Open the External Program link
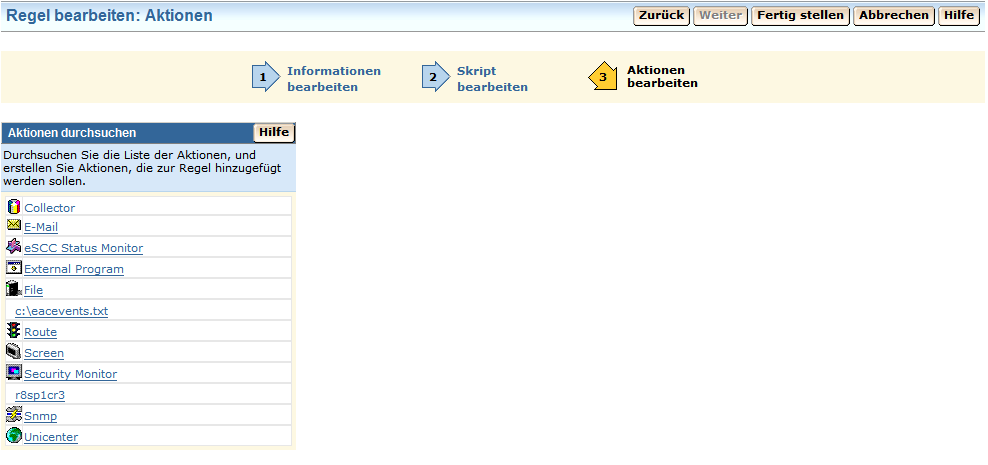This screenshot has height=465, width=988. [74, 269]
